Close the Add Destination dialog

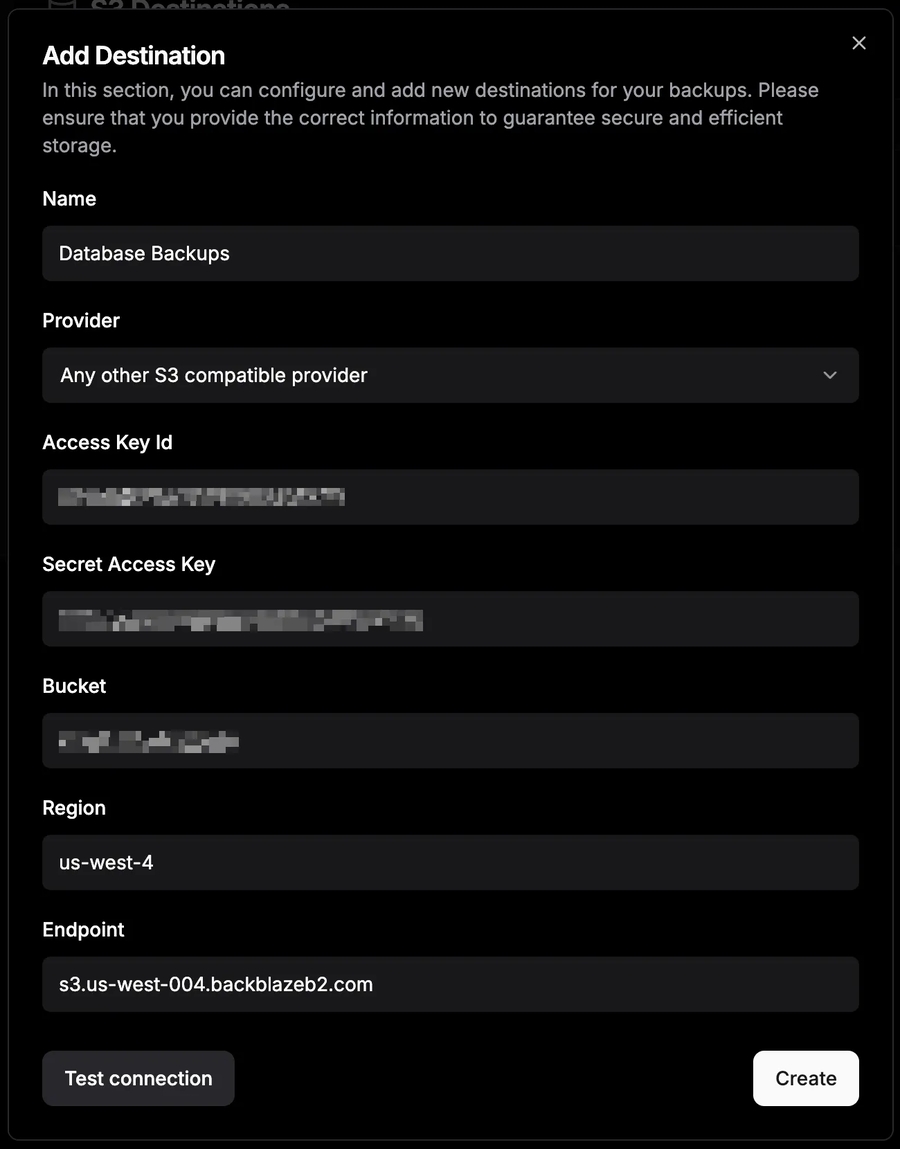click(x=858, y=43)
